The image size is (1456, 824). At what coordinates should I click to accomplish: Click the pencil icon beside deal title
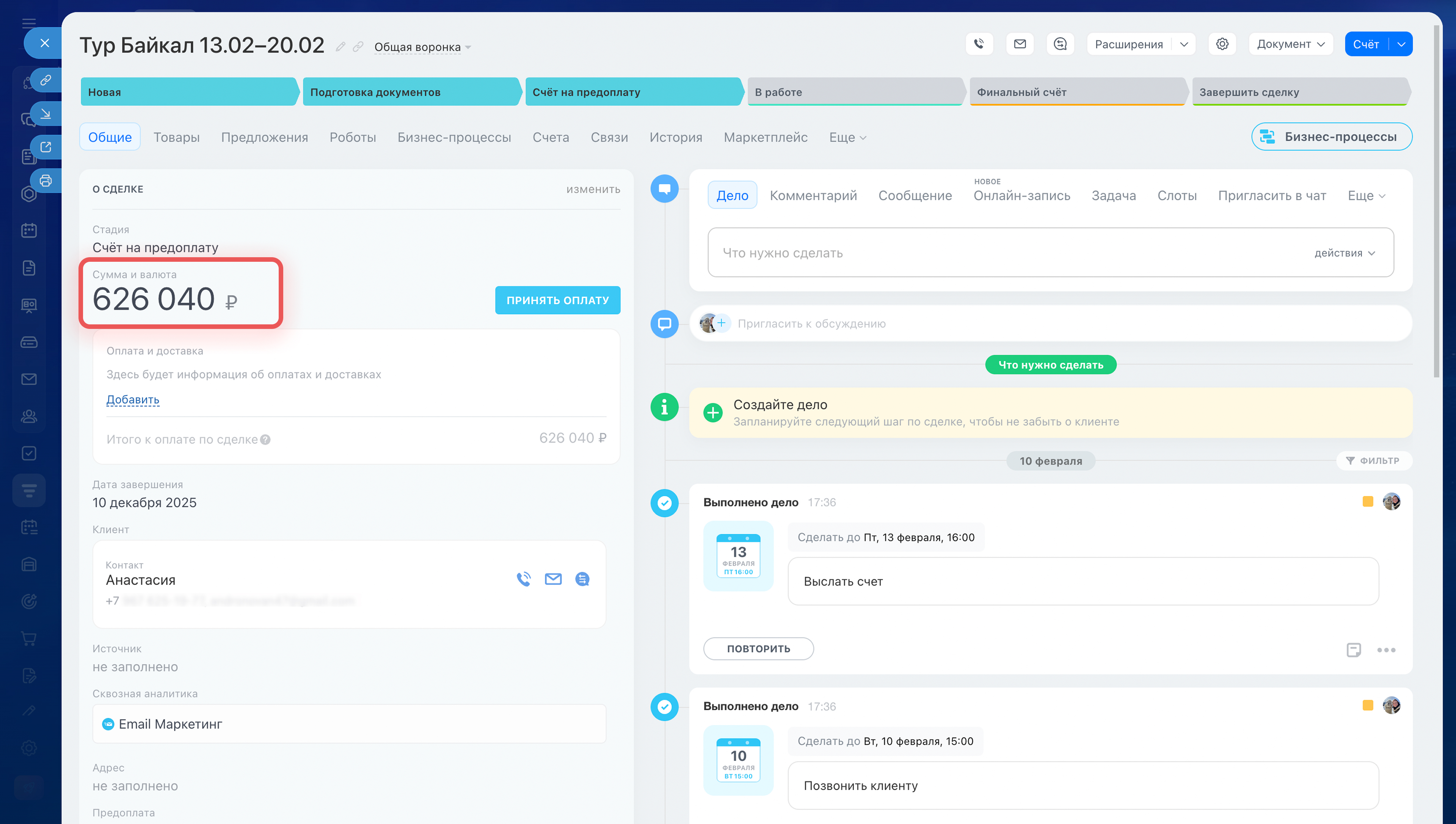pos(340,47)
